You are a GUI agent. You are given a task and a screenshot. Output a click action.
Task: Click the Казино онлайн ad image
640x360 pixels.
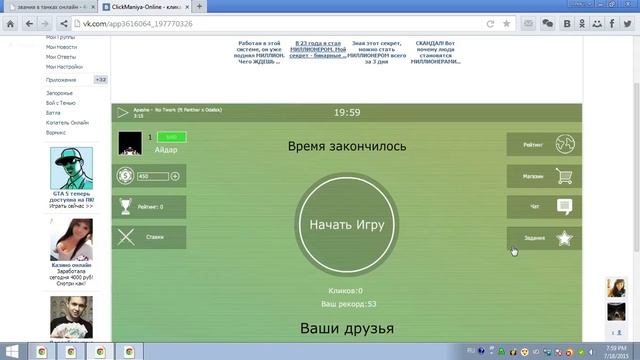71,240
